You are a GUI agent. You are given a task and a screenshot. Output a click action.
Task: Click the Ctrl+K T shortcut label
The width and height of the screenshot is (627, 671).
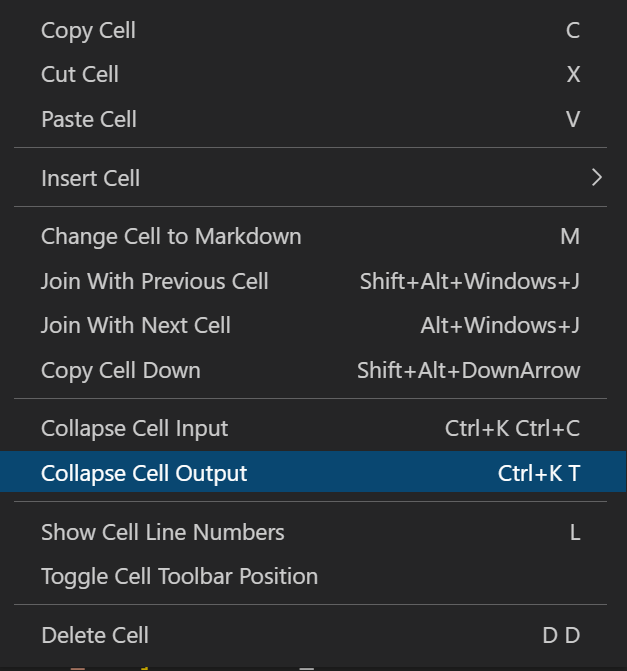pos(539,473)
